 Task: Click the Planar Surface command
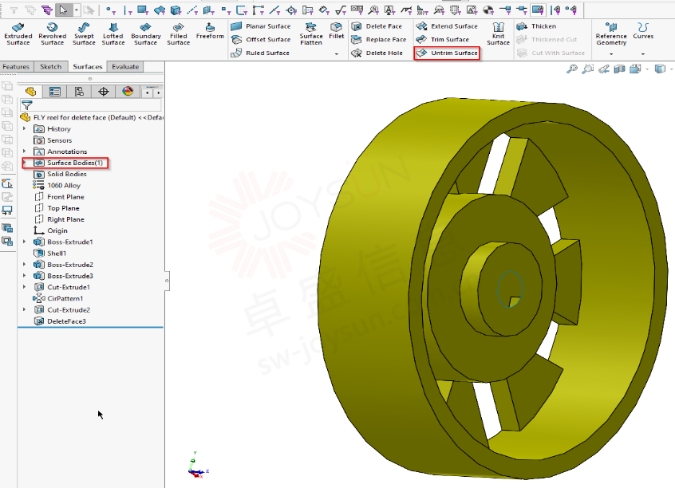[260, 26]
